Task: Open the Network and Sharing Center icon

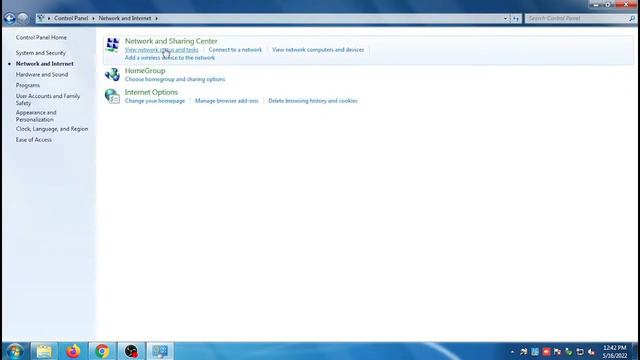Action: pyautogui.click(x=112, y=44)
